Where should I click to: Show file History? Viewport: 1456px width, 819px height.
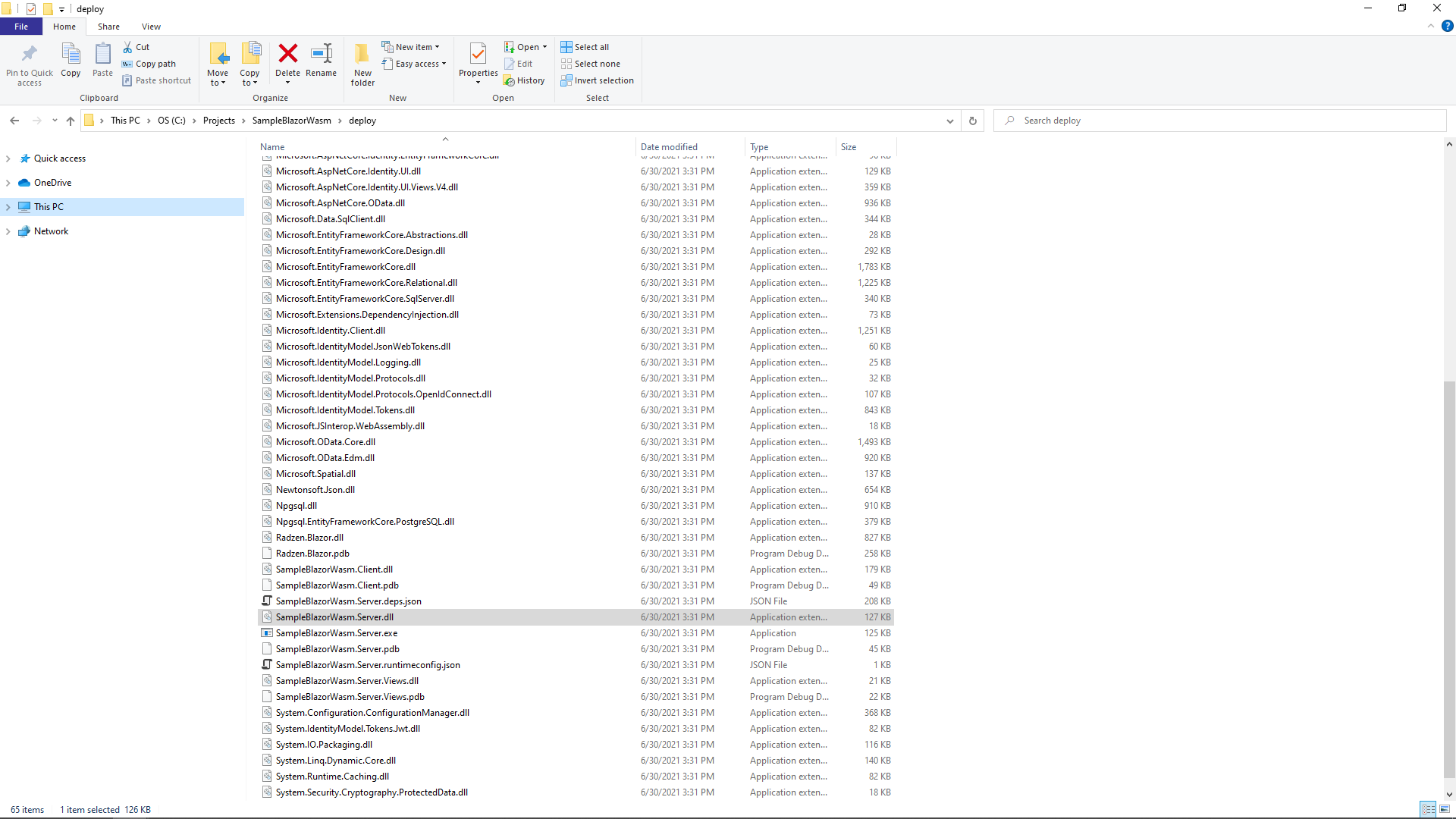(x=525, y=80)
